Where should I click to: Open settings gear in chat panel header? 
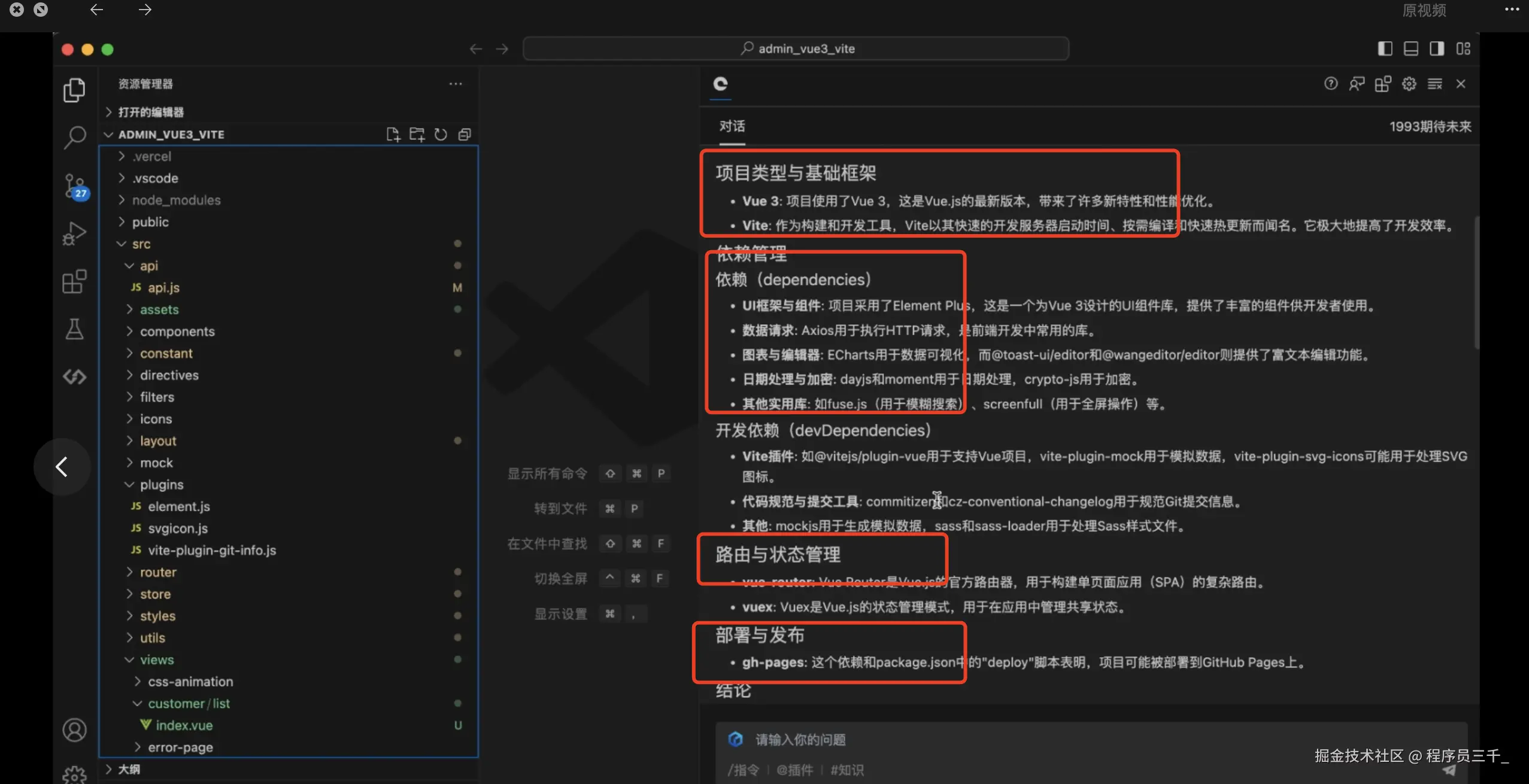pos(1409,84)
